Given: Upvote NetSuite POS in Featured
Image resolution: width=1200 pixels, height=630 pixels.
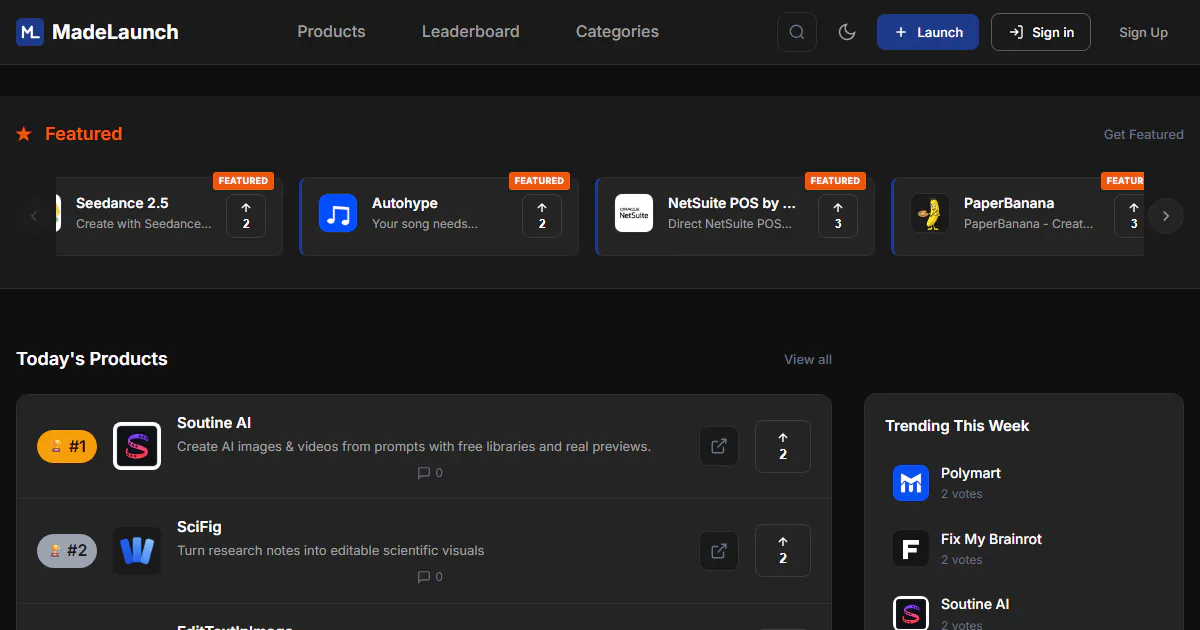Looking at the screenshot, I should pyautogui.click(x=838, y=216).
